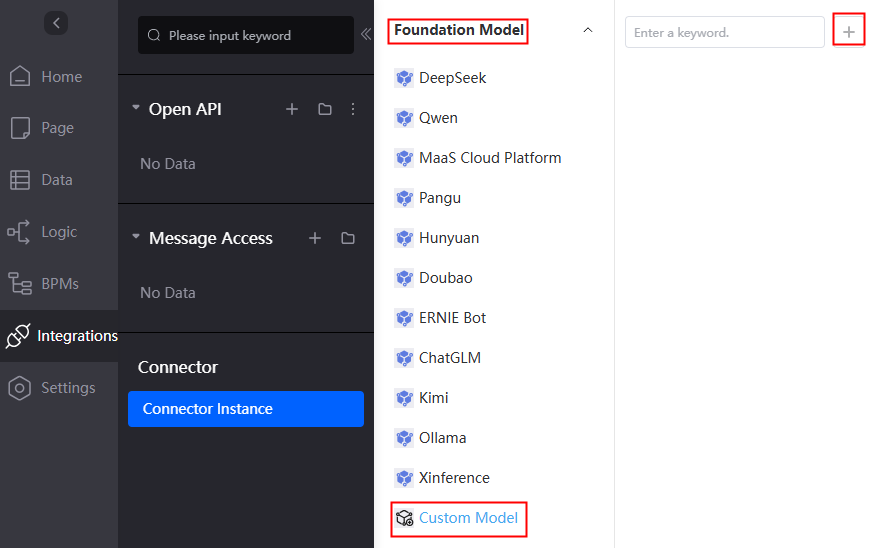Open the Settings hexagon icon
This screenshot has width=870, height=548.
coord(19,388)
